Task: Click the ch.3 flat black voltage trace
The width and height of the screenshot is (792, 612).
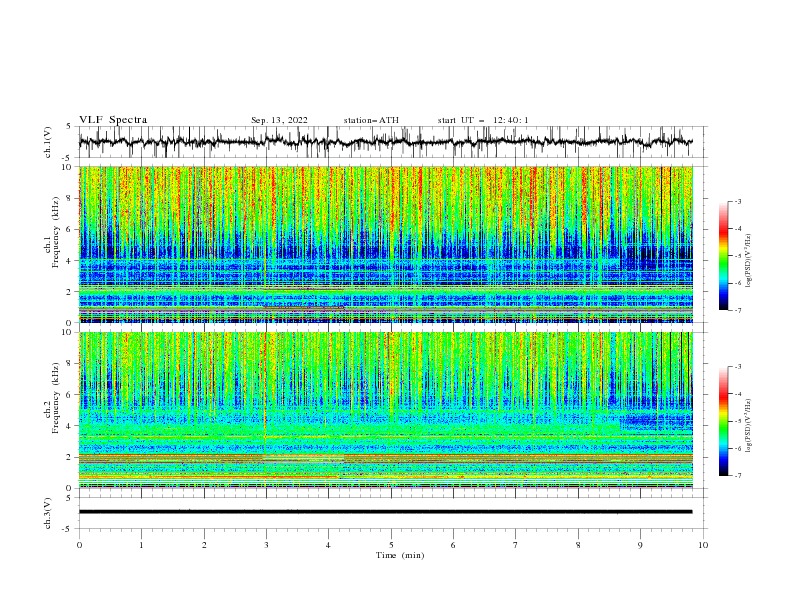Action: tap(385, 512)
